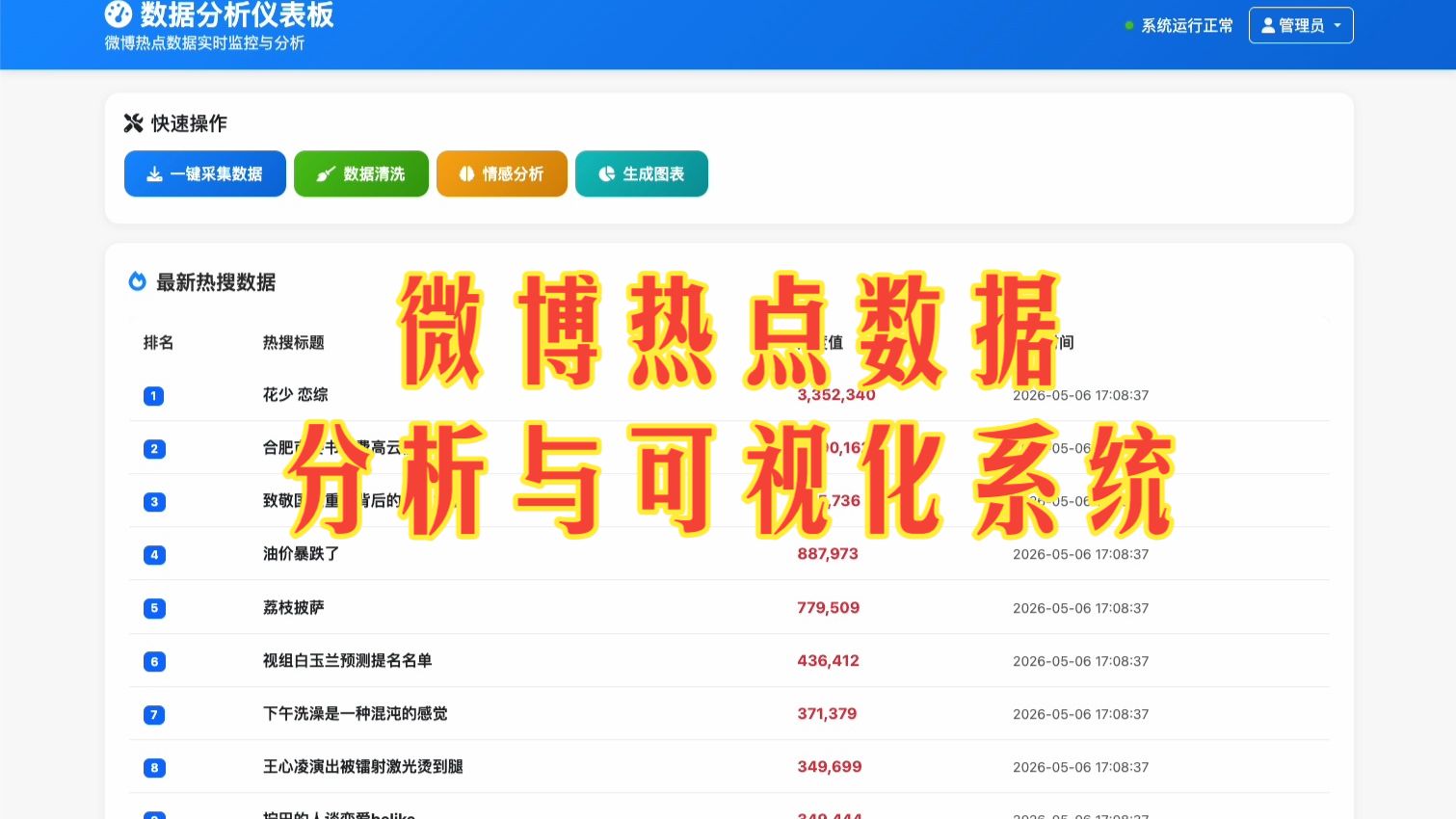Viewport: 1456px width, 819px height.
Task: Click the rank 2 badge
Action: click(153, 449)
